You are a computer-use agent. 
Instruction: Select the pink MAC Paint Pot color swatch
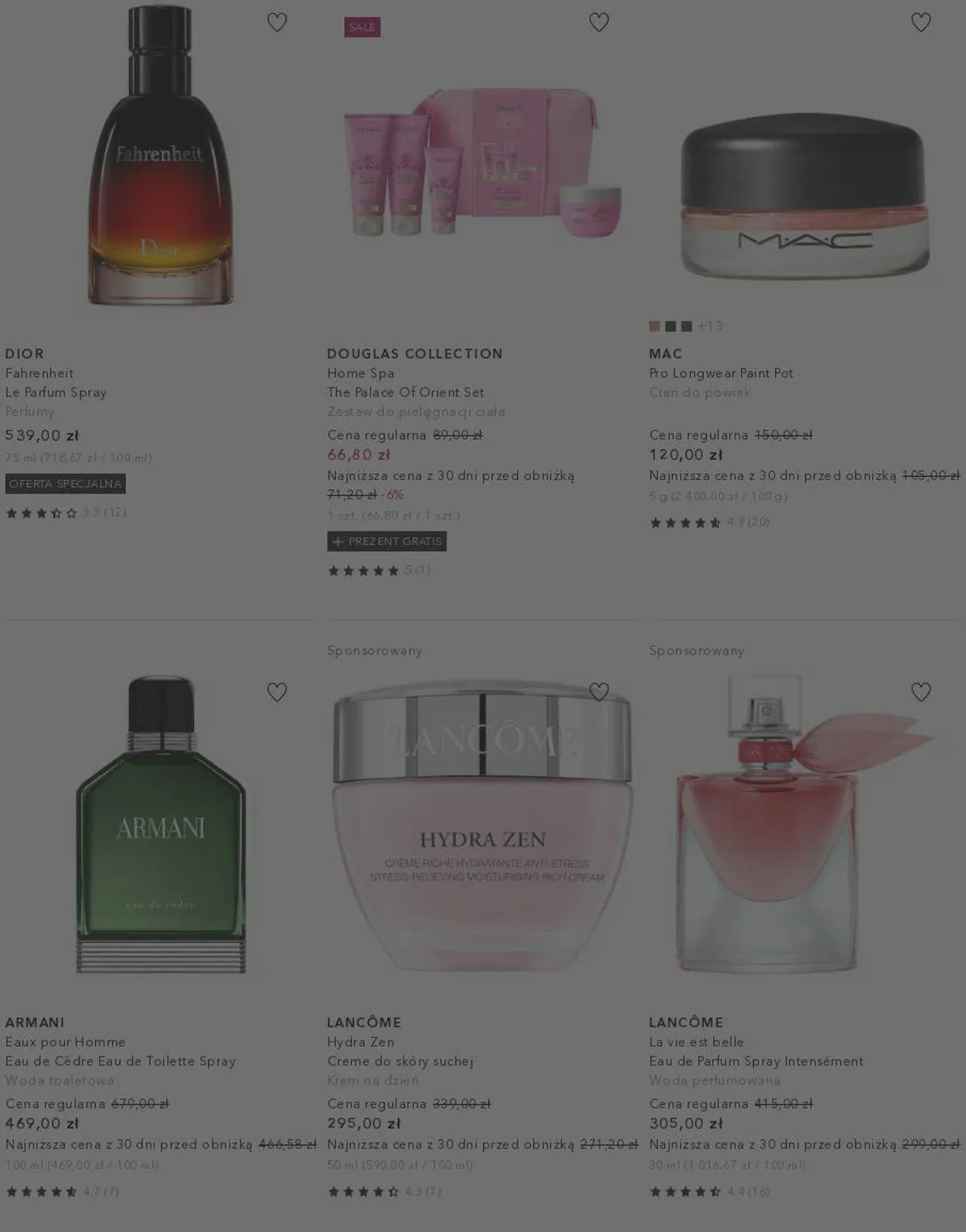[655, 326]
